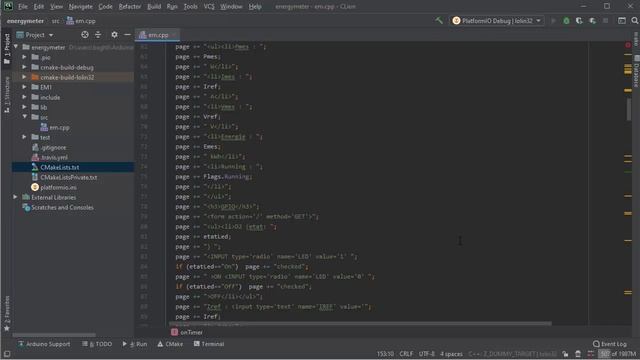
Task: Click the Build hammer icon
Action: click(x=439, y=20)
